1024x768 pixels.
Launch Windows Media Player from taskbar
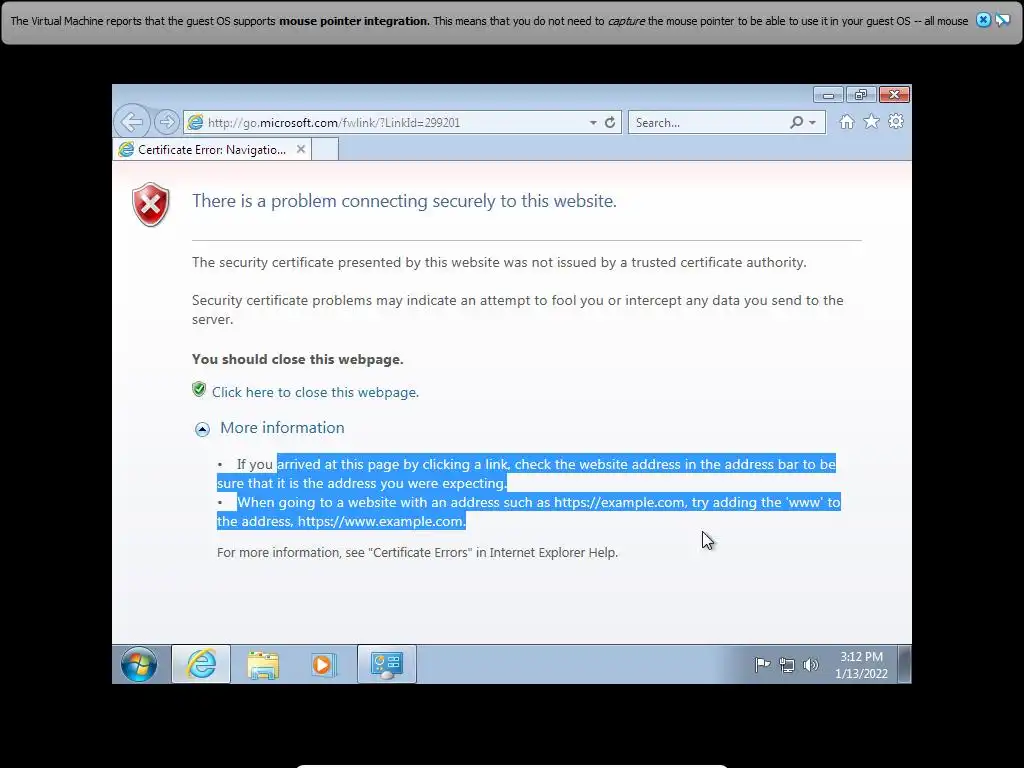(323, 665)
